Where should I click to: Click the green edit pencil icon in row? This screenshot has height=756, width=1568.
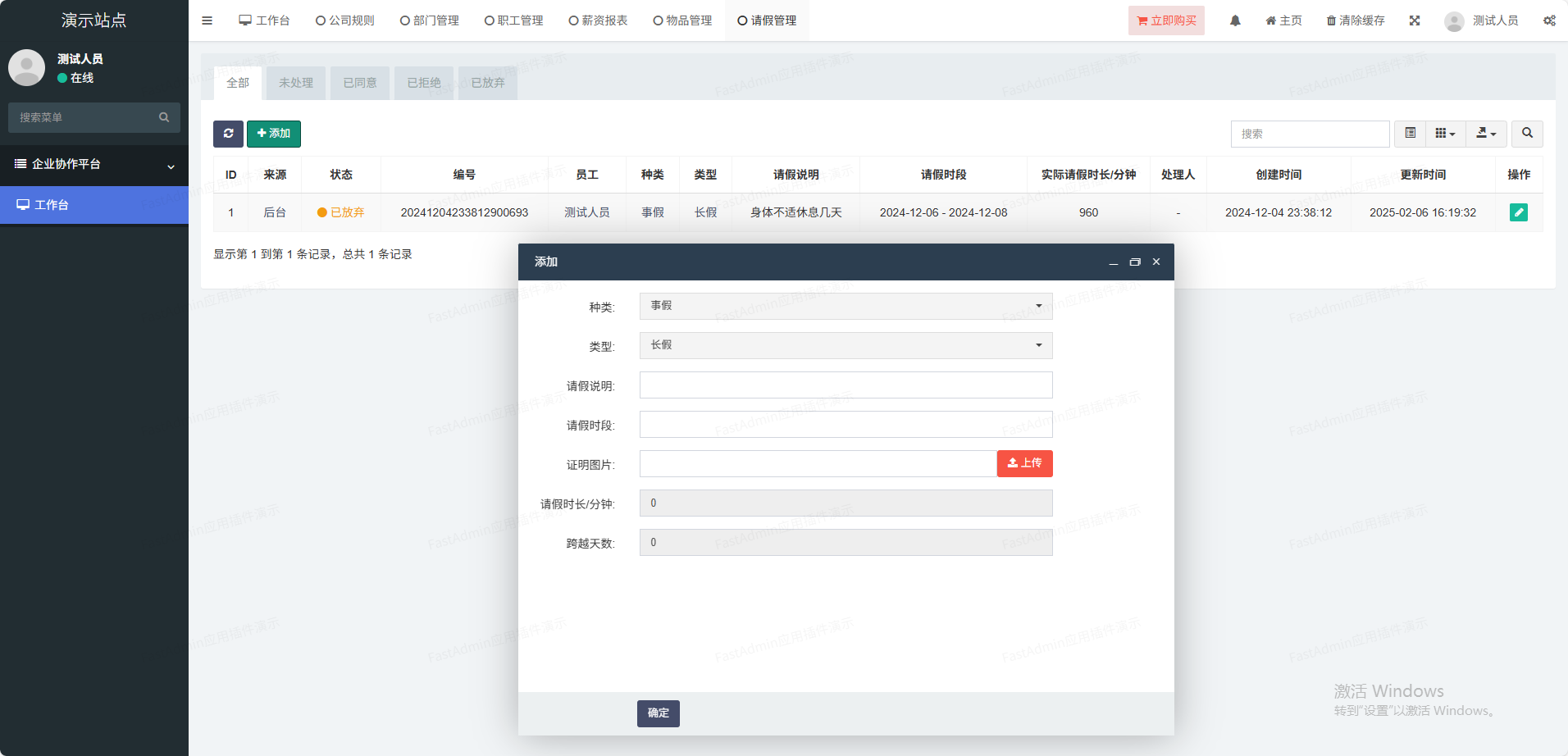(x=1518, y=212)
